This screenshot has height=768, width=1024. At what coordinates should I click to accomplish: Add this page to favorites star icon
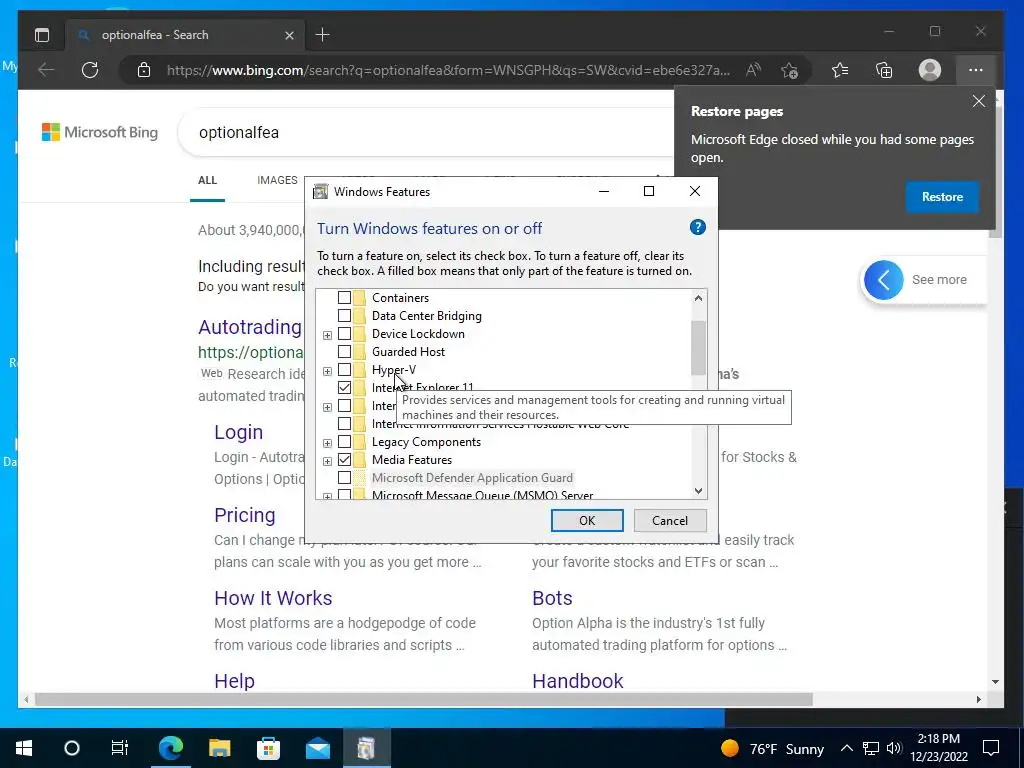coord(790,70)
